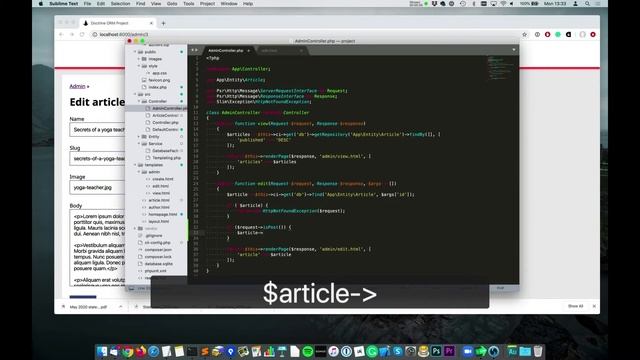Open the File menu
This screenshot has width=640, height=360.
pos(87,4)
